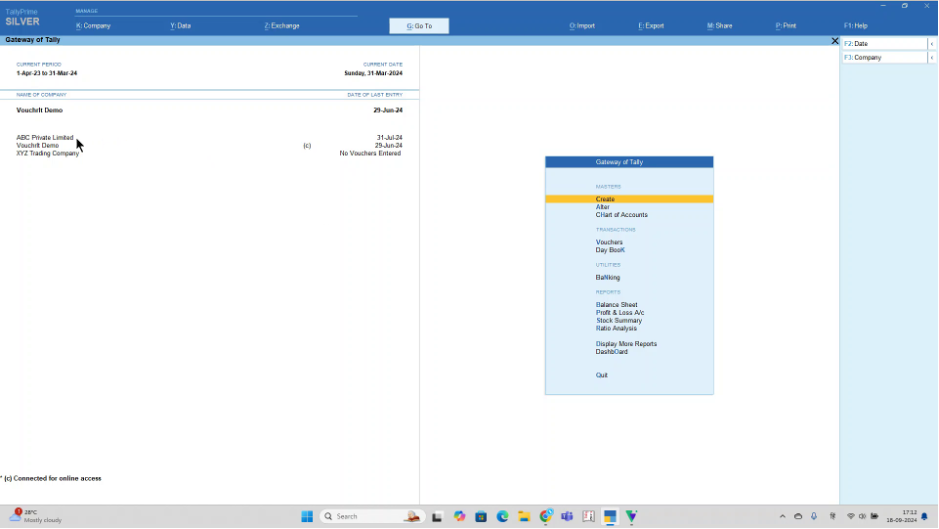This screenshot has width=939, height=529.
Task: Open the TallyPrime taskbar icon
Action: (610, 516)
